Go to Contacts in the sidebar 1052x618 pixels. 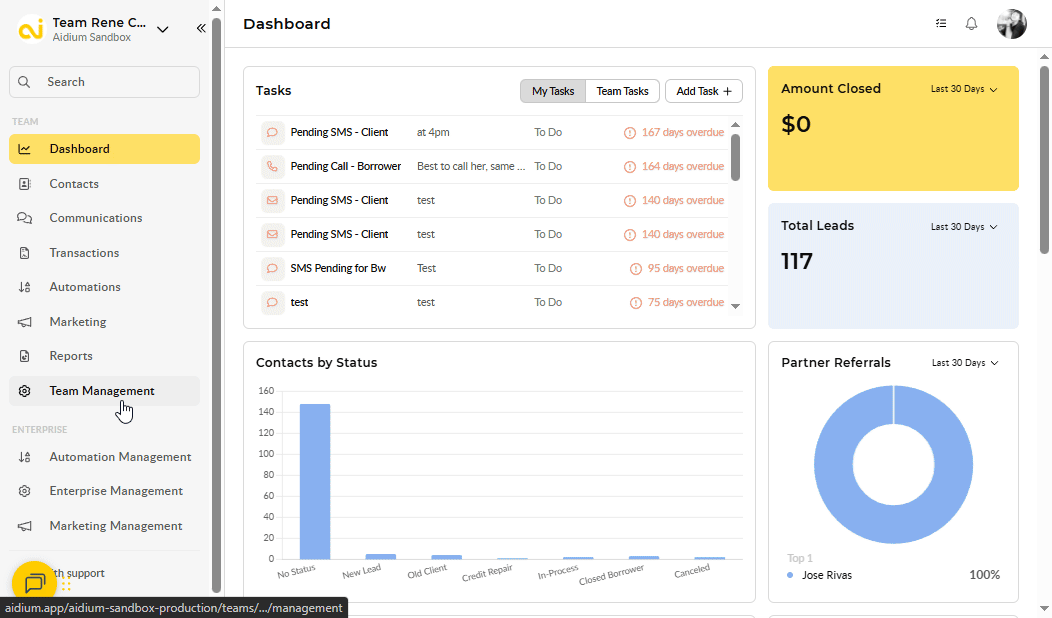[x=74, y=184]
